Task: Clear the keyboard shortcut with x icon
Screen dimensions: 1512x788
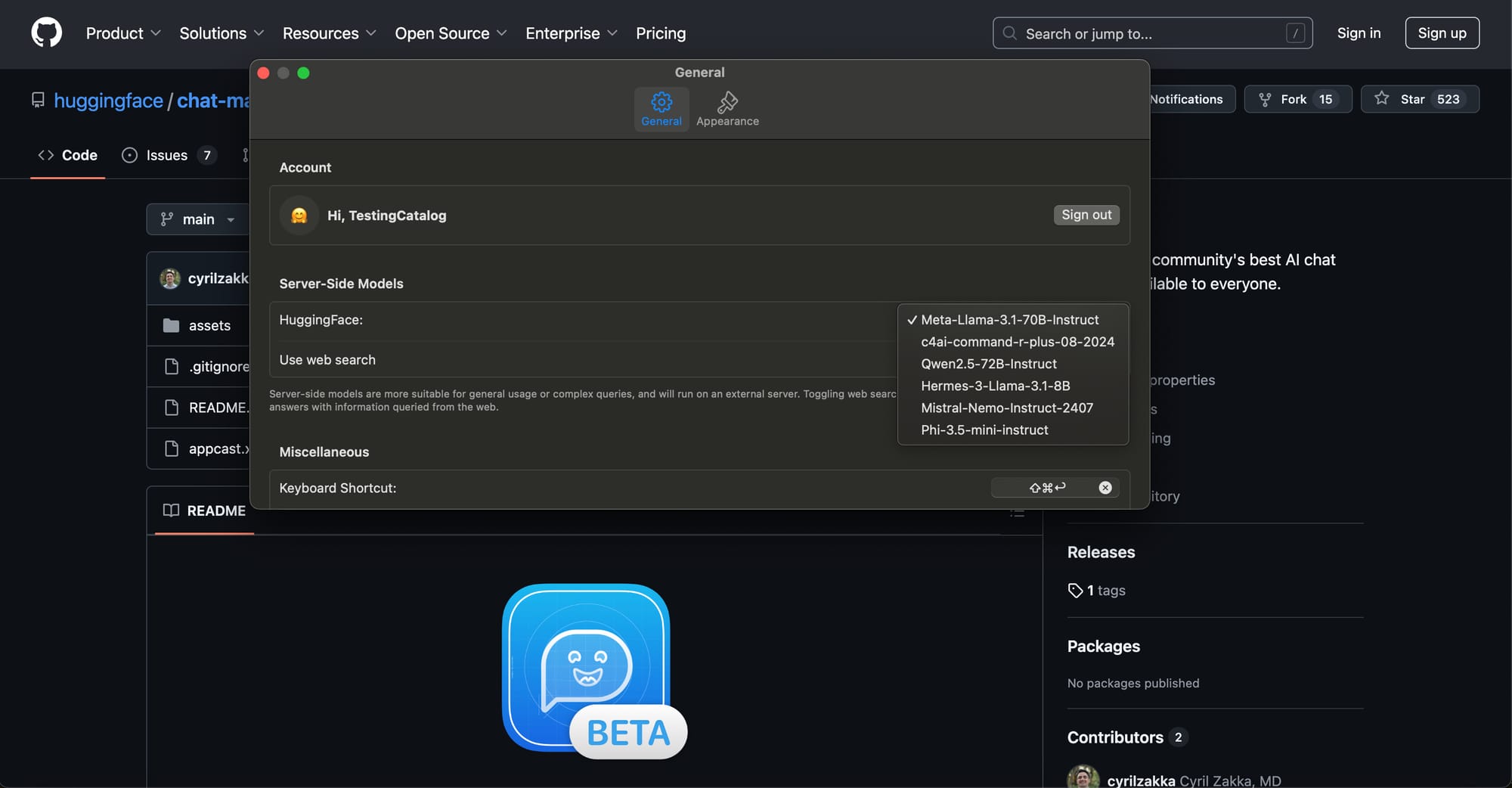Action: 1105,488
